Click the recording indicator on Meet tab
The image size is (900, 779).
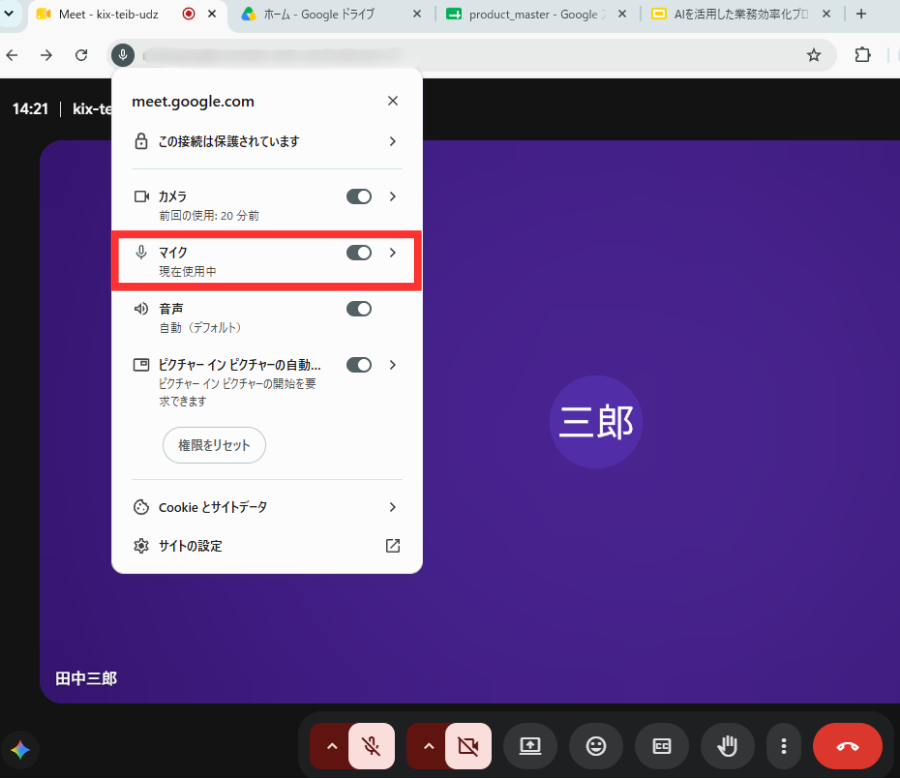coord(188,14)
